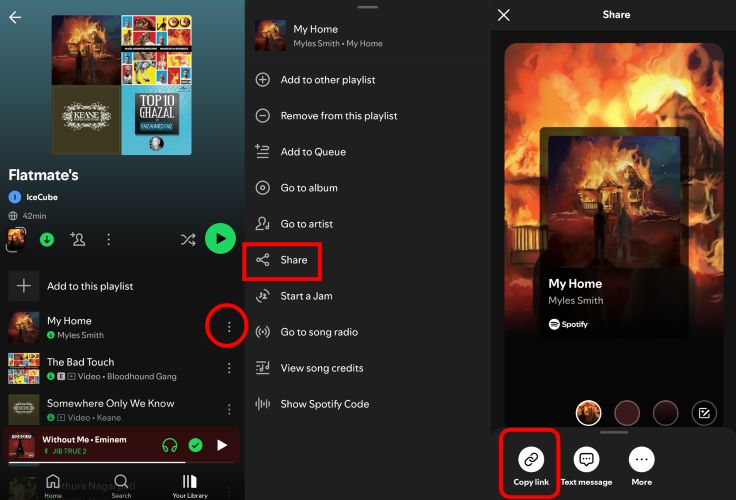Tap the green download icon under Flatmate's
Image resolution: width=736 pixels, height=500 pixels.
(46, 239)
